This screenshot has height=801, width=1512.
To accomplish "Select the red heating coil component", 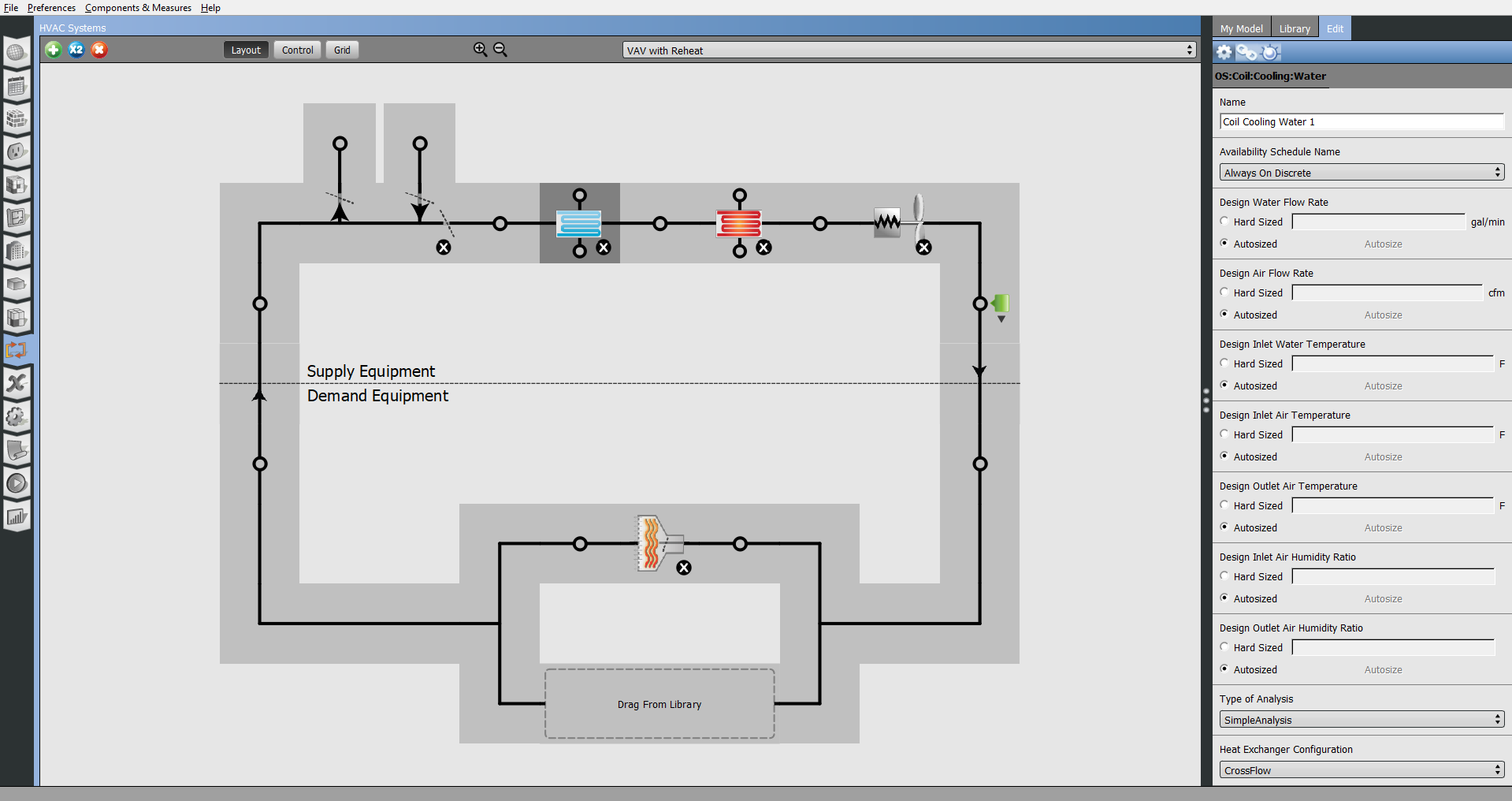I will [738, 223].
